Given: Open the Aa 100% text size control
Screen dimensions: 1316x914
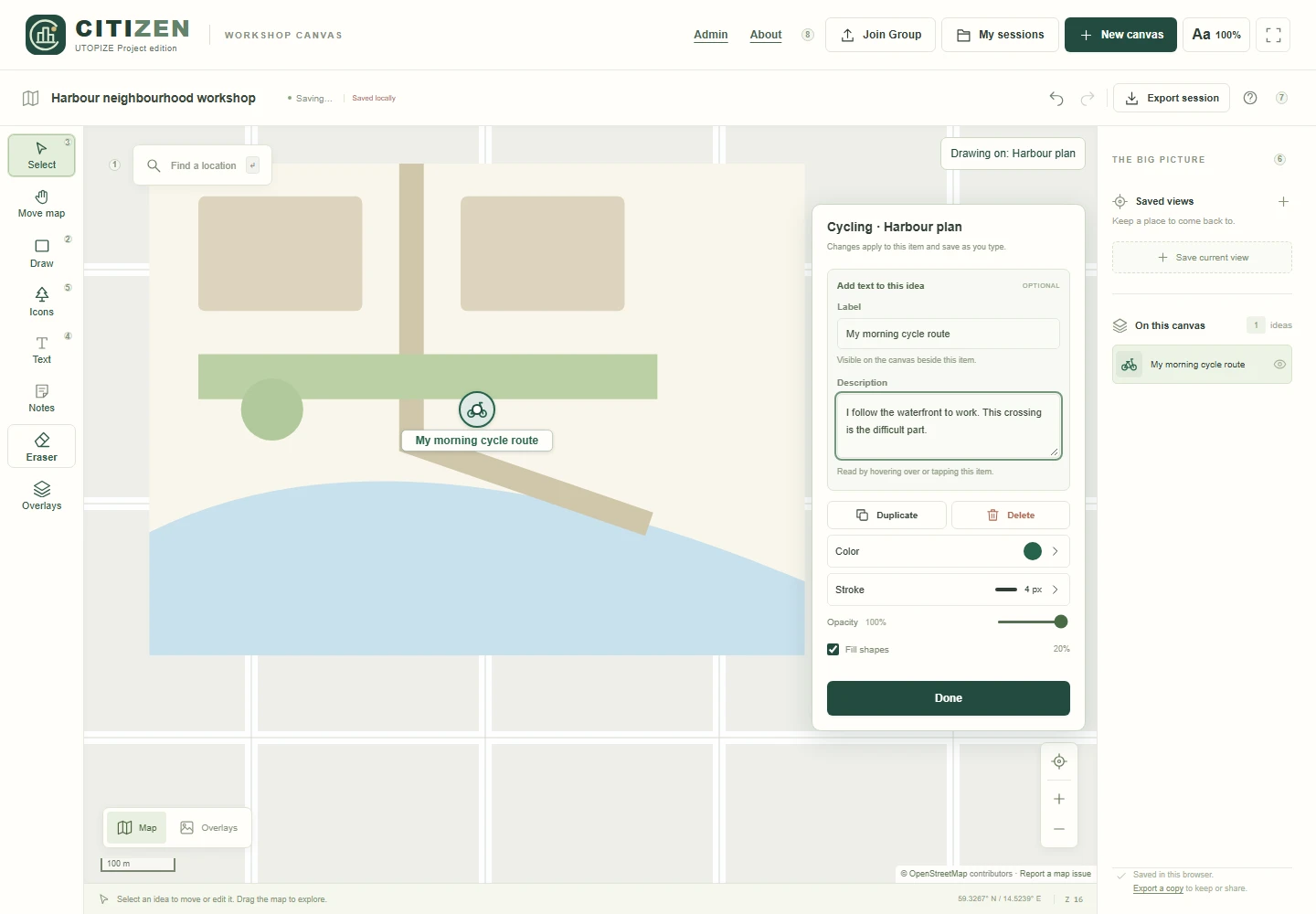Looking at the screenshot, I should point(1216,35).
